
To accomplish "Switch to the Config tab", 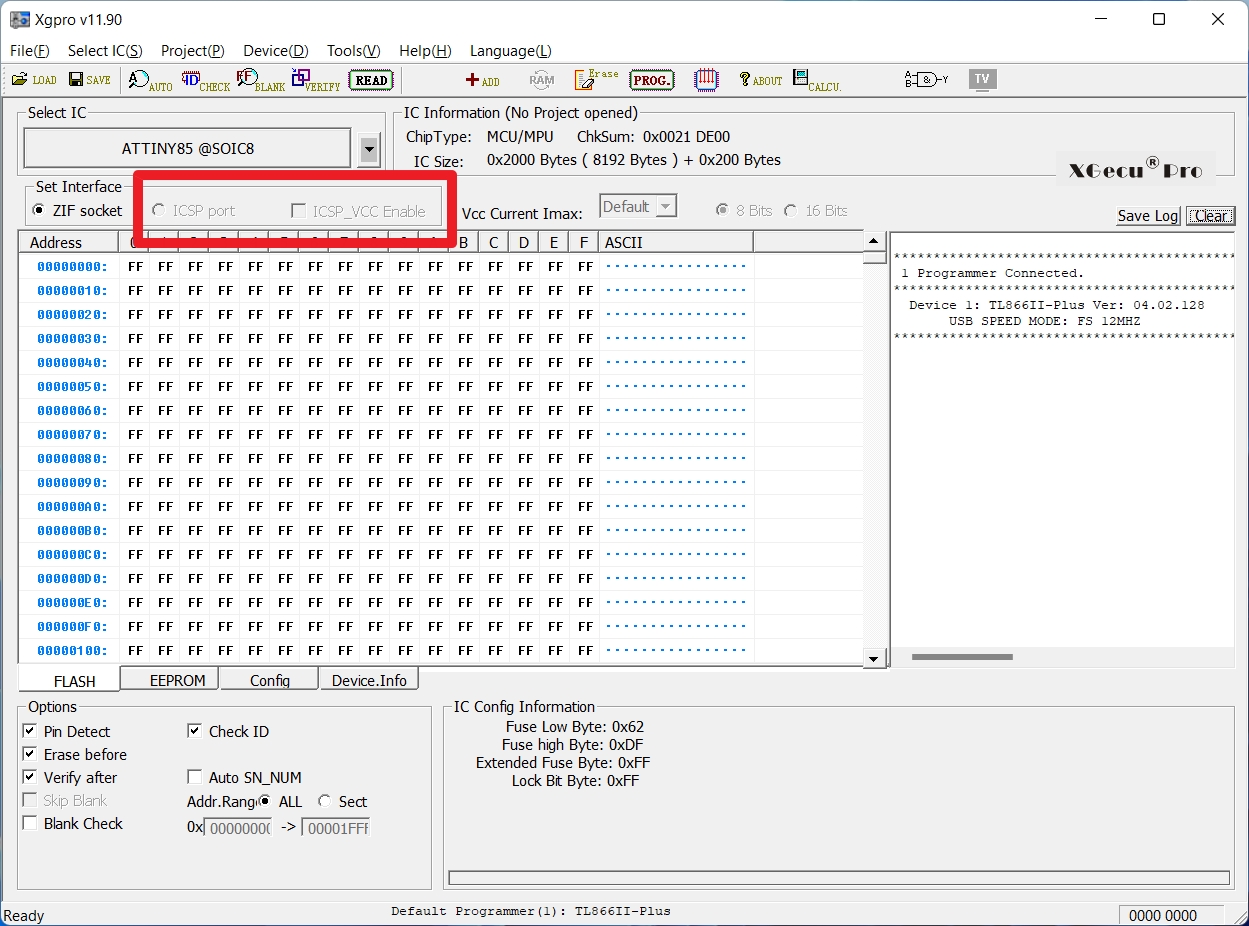I will pos(269,680).
